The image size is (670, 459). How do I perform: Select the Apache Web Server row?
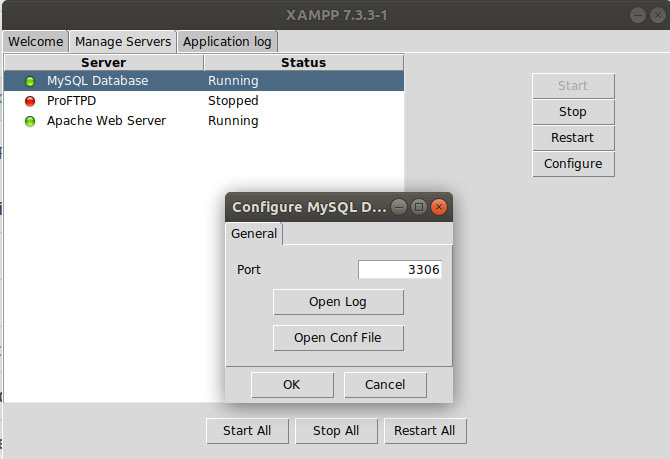[204, 121]
